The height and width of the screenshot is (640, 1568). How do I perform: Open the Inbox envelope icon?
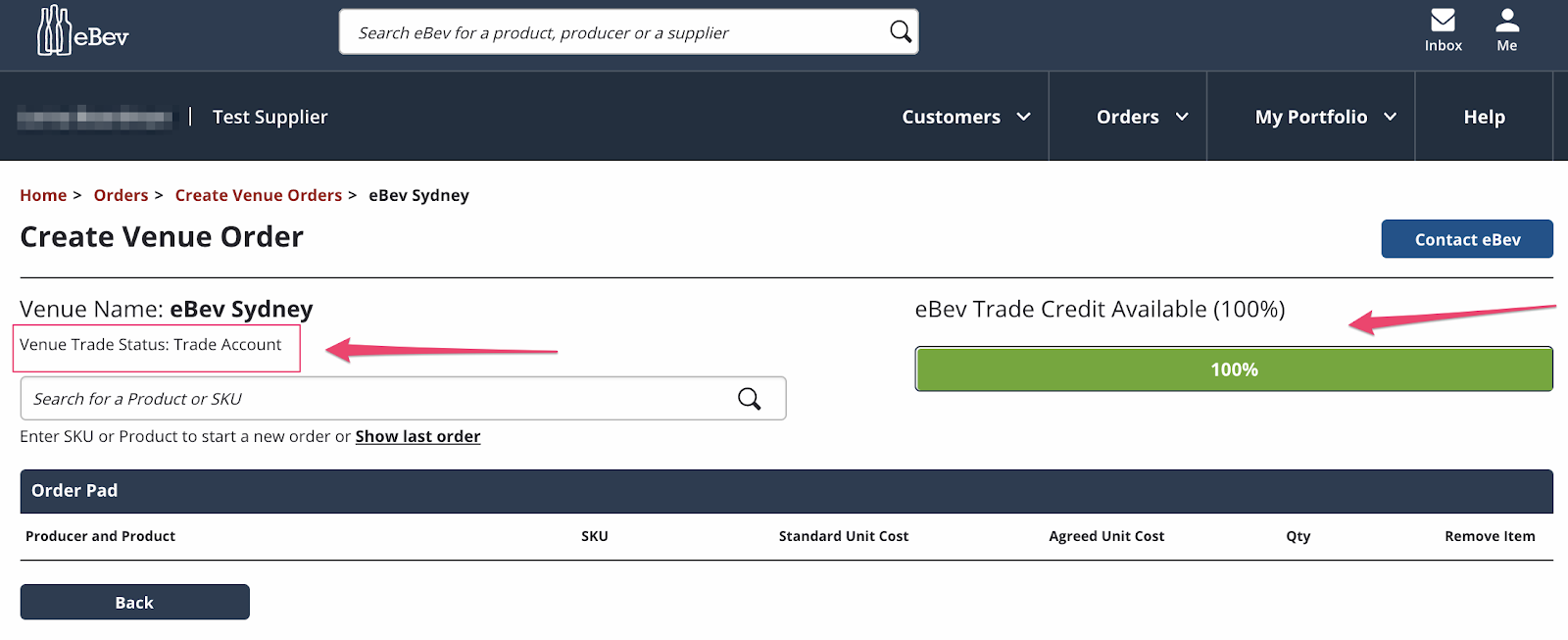(x=1443, y=20)
